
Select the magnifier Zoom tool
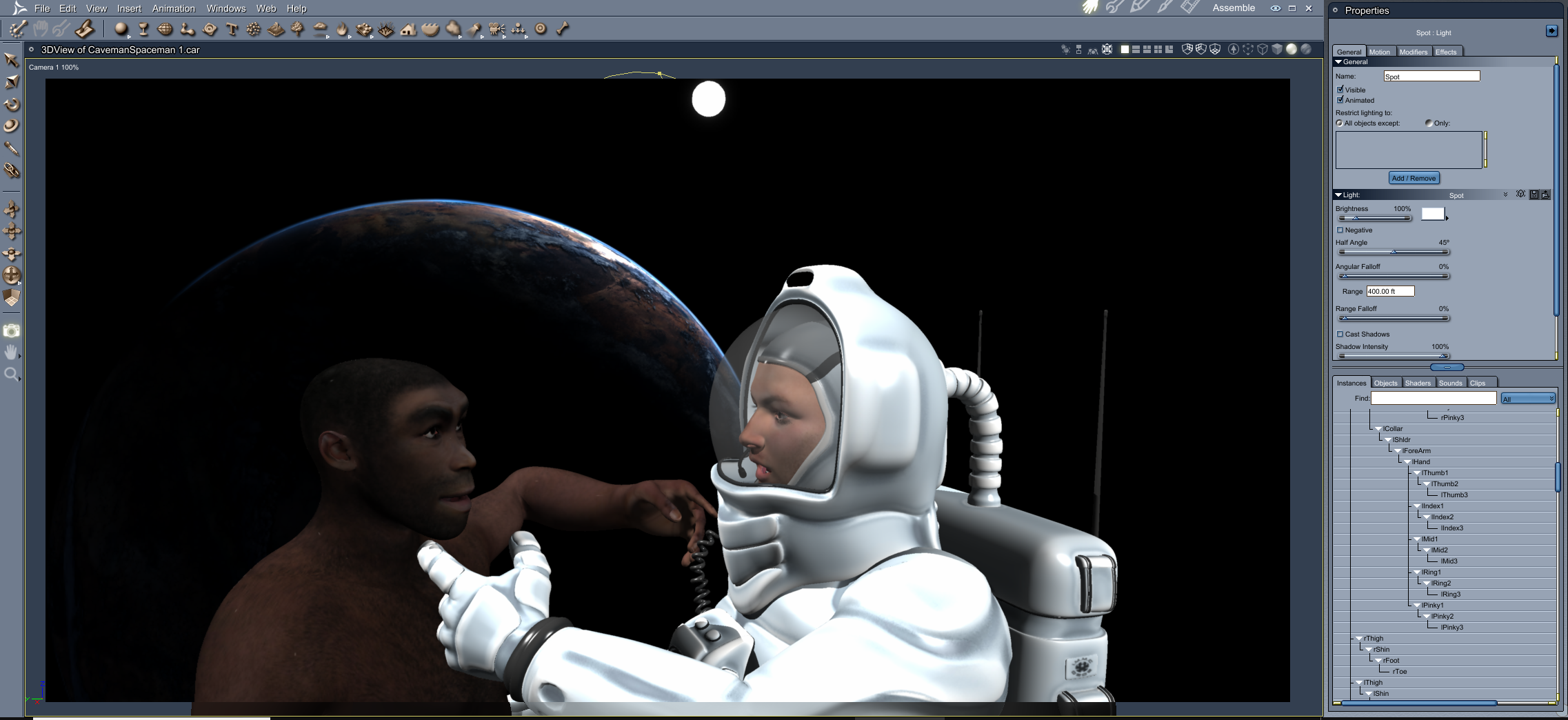11,374
